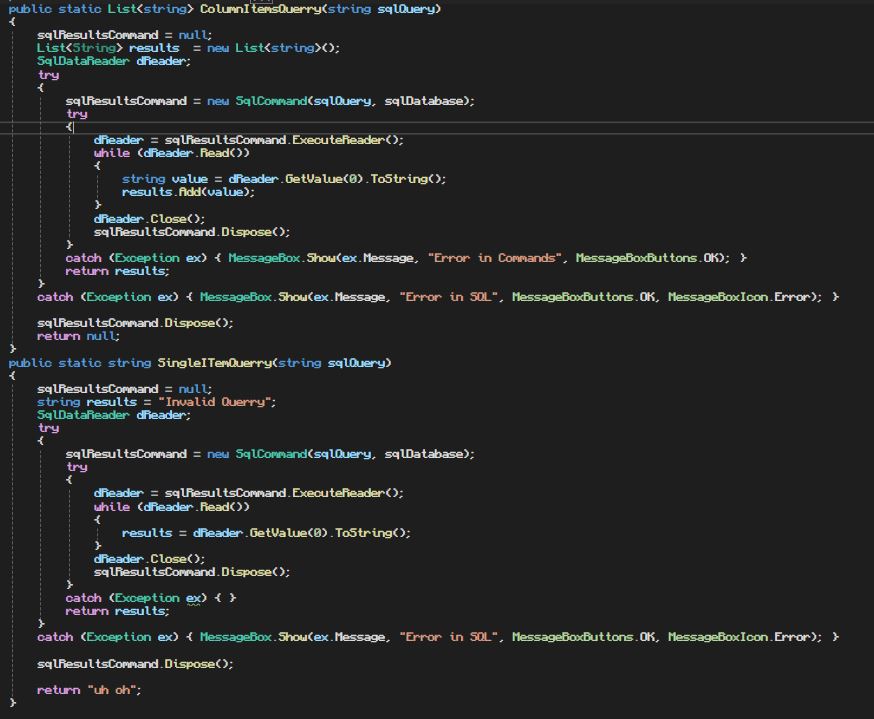Click the ColumnItemsQuerry method name in its declaration
Viewport: 874px width, 719px height.
point(260,9)
